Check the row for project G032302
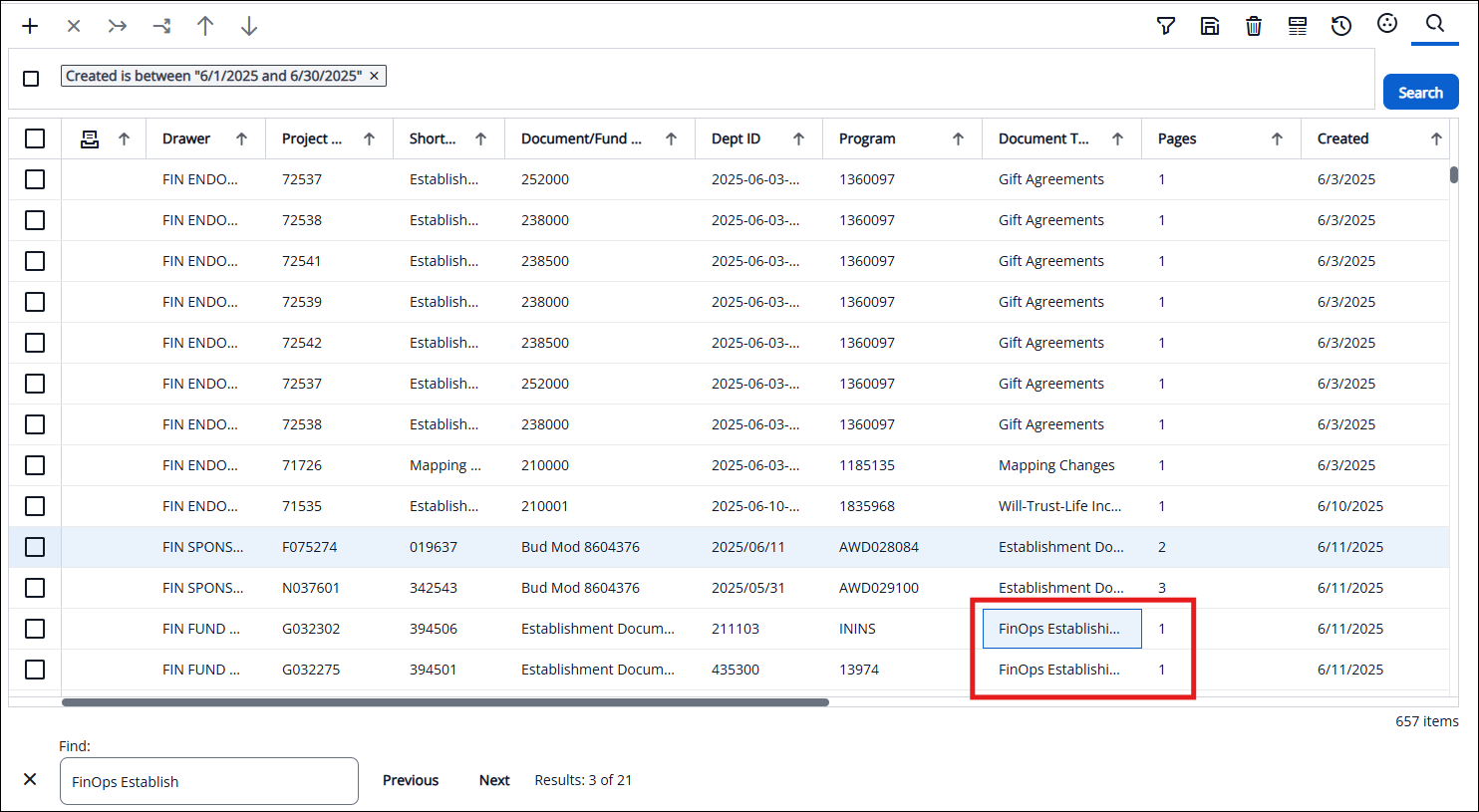Viewport: 1479px width, 812px height. pyautogui.click(x=35, y=629)
